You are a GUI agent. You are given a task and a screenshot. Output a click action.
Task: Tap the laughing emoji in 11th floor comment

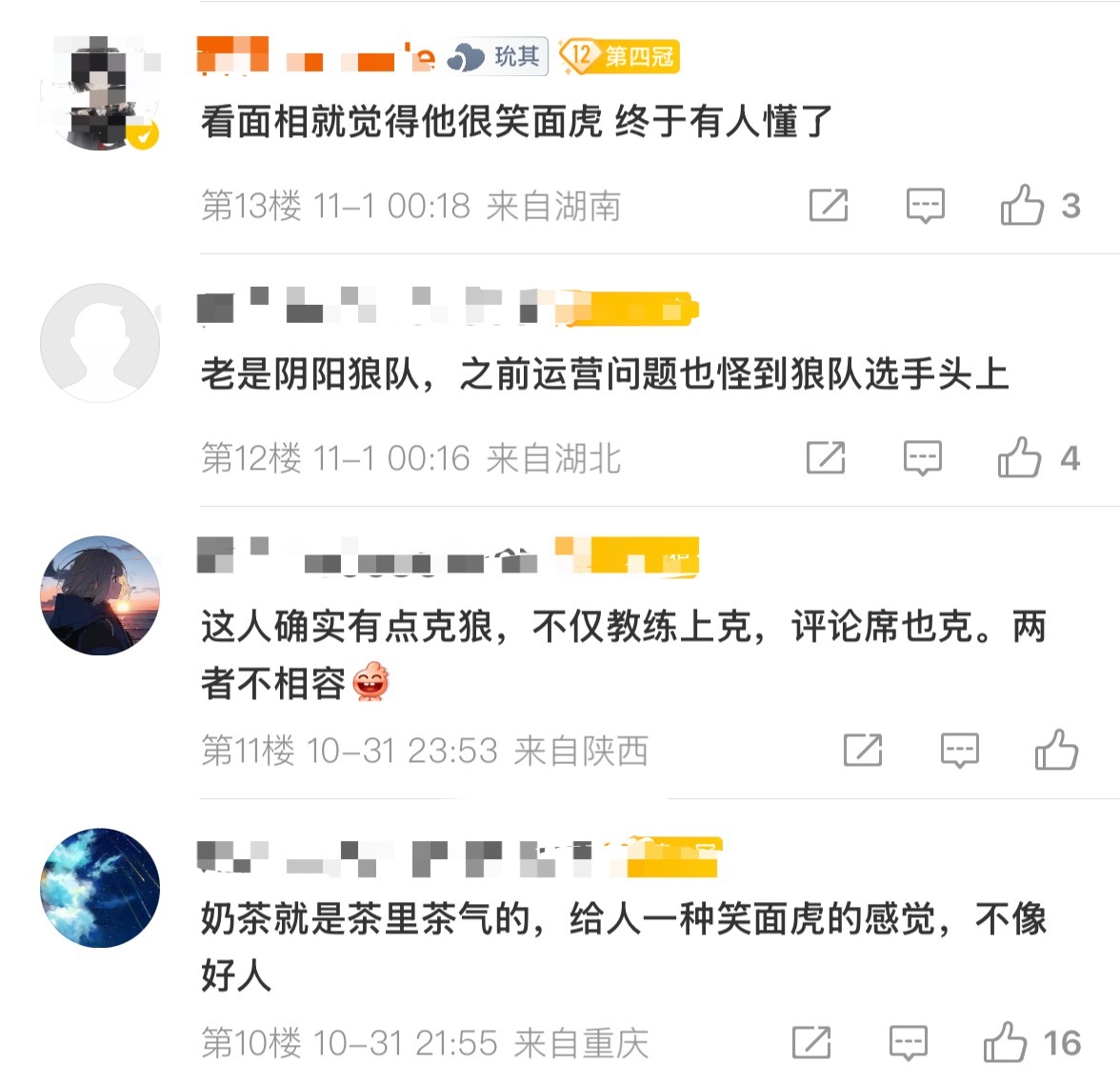370,682
